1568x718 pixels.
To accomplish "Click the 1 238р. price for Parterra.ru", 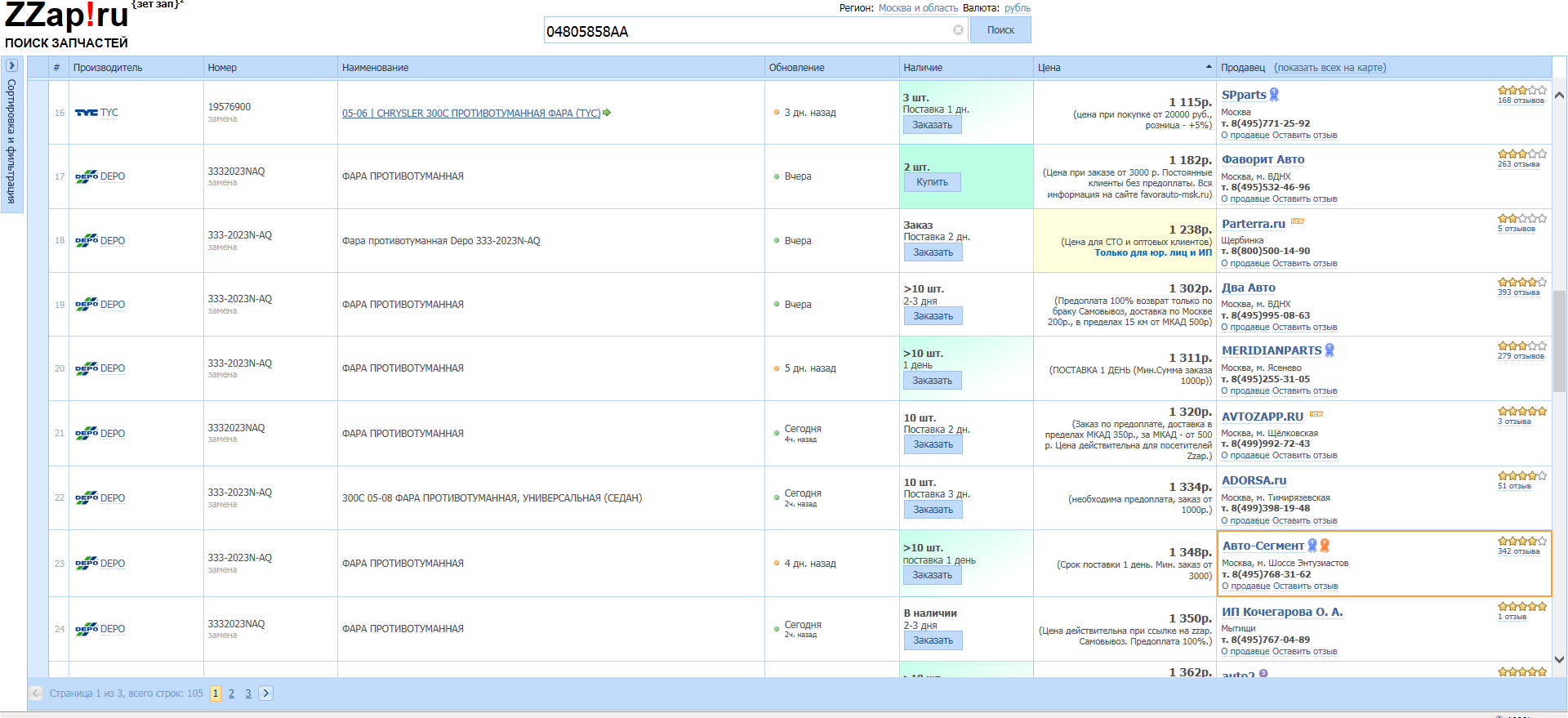I will (1190, 230).
